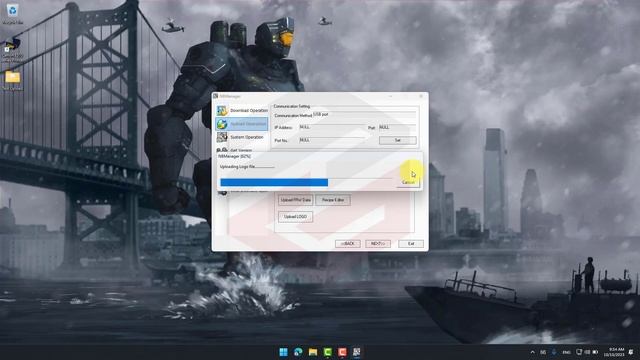Viewport: 640px width, 360px height.
Task: Open File Explorer from the taskbar
Action: 313,352
